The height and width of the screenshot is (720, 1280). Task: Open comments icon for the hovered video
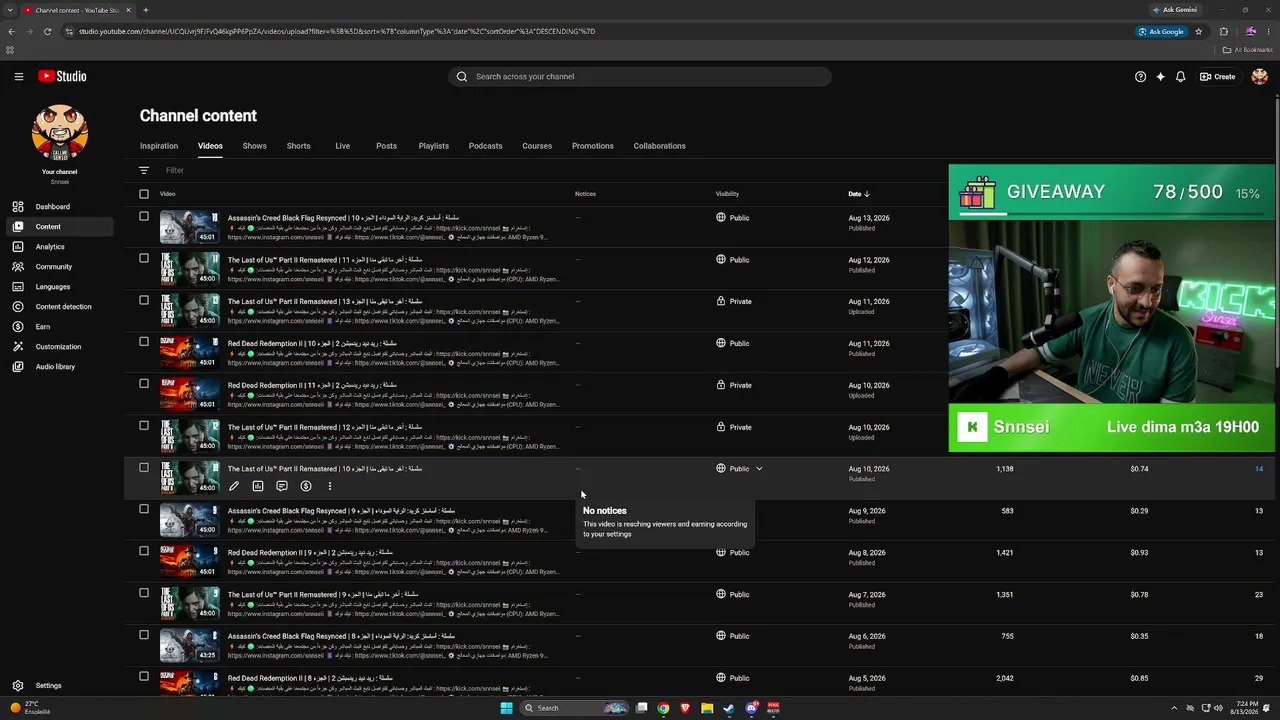pos(282,486)
